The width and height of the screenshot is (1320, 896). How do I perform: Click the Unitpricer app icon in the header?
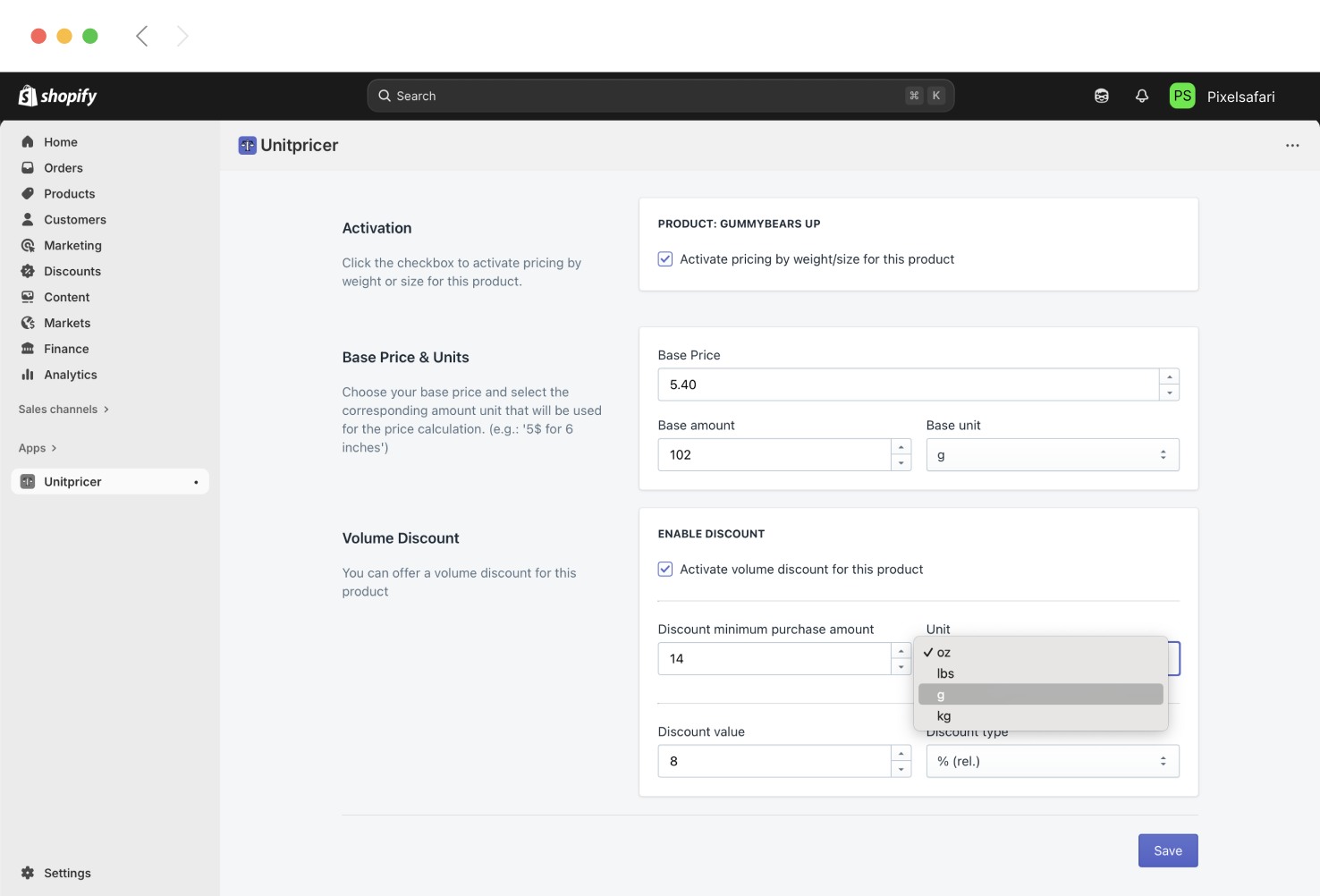[x=247, y=145]
